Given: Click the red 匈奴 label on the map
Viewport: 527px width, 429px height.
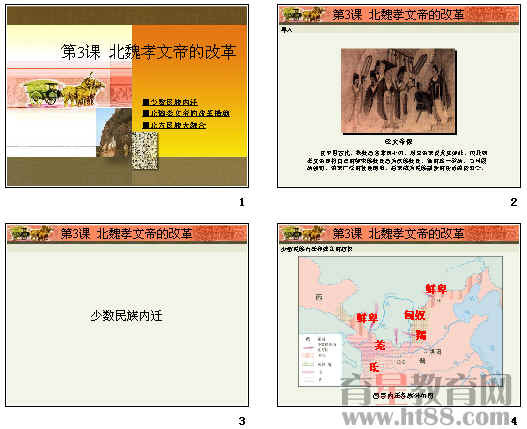Looking at the screenshot, I should pyautogui.click(x=415, y=315).
